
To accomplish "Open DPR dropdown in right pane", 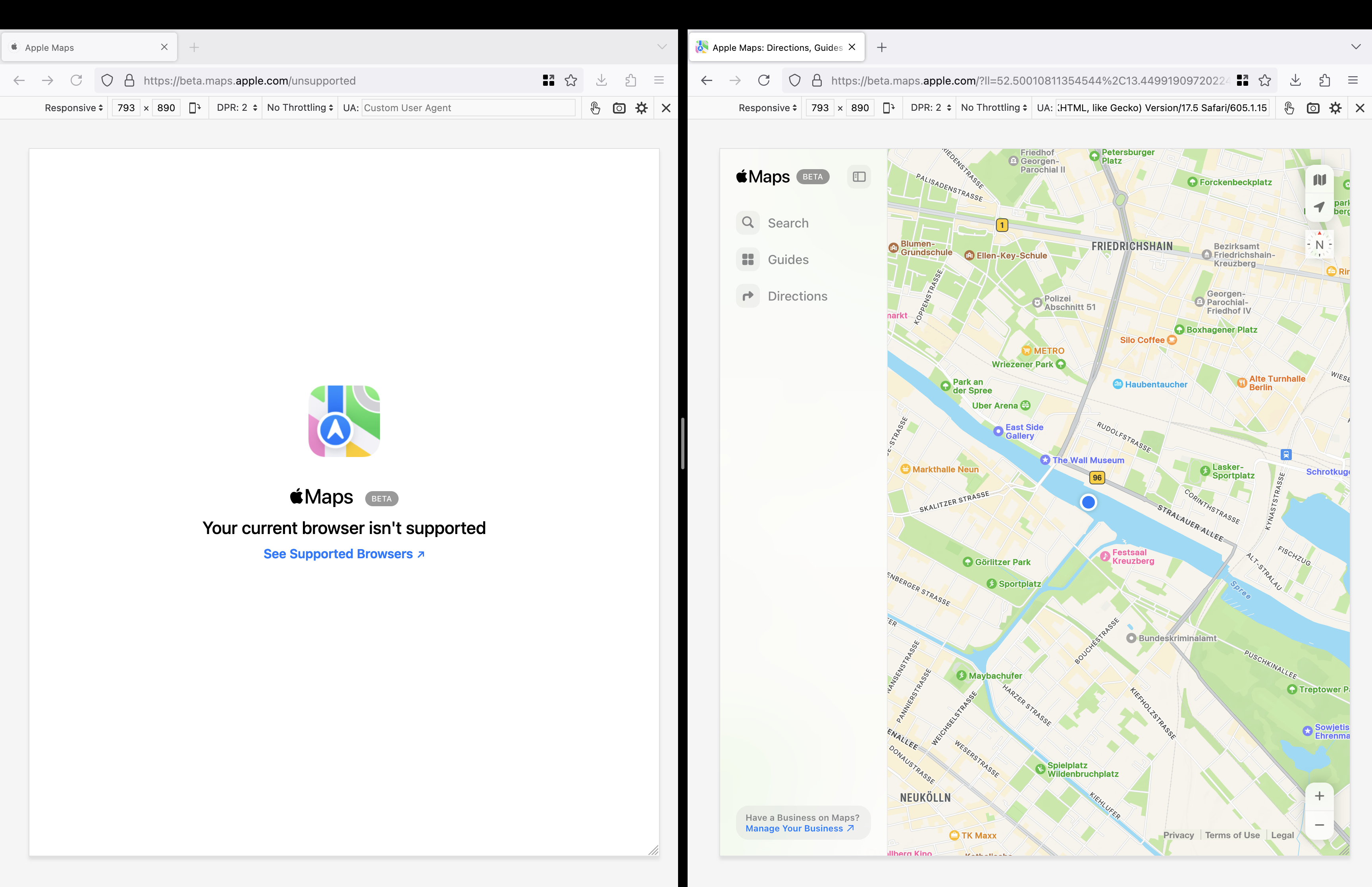I will pyautogui.click(x=931, y=108).
